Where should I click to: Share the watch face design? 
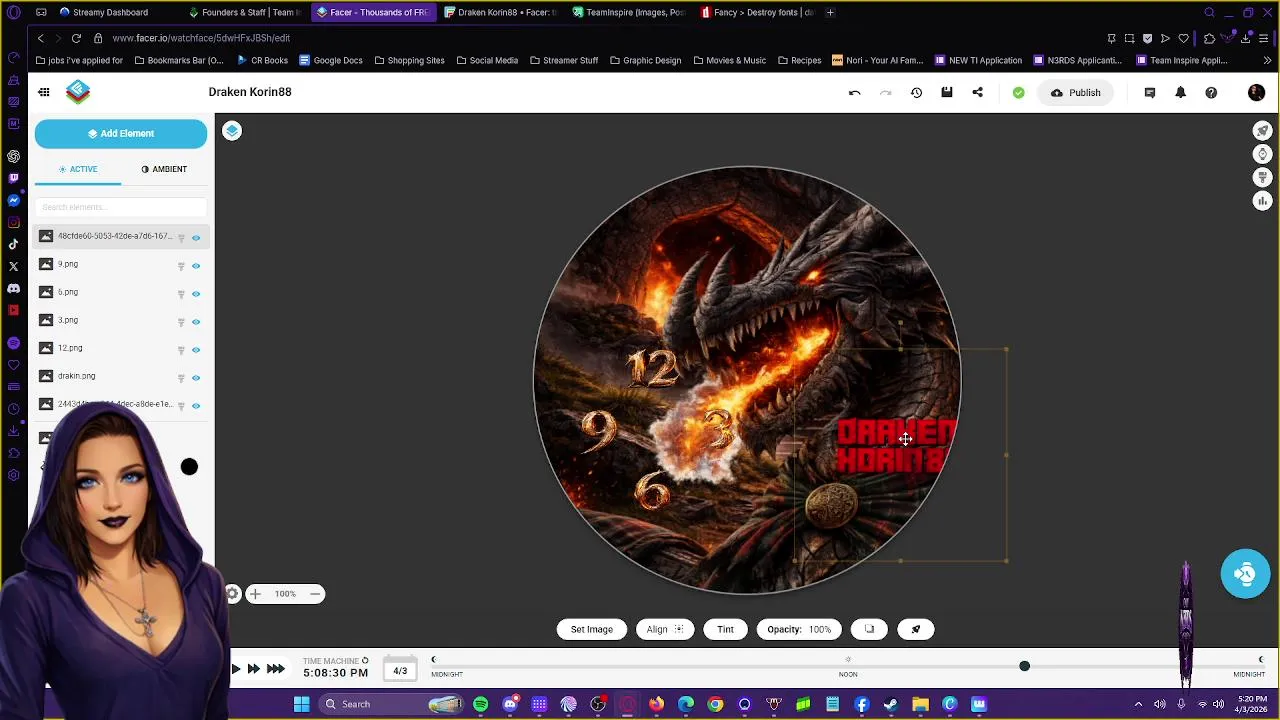point(977,93)
